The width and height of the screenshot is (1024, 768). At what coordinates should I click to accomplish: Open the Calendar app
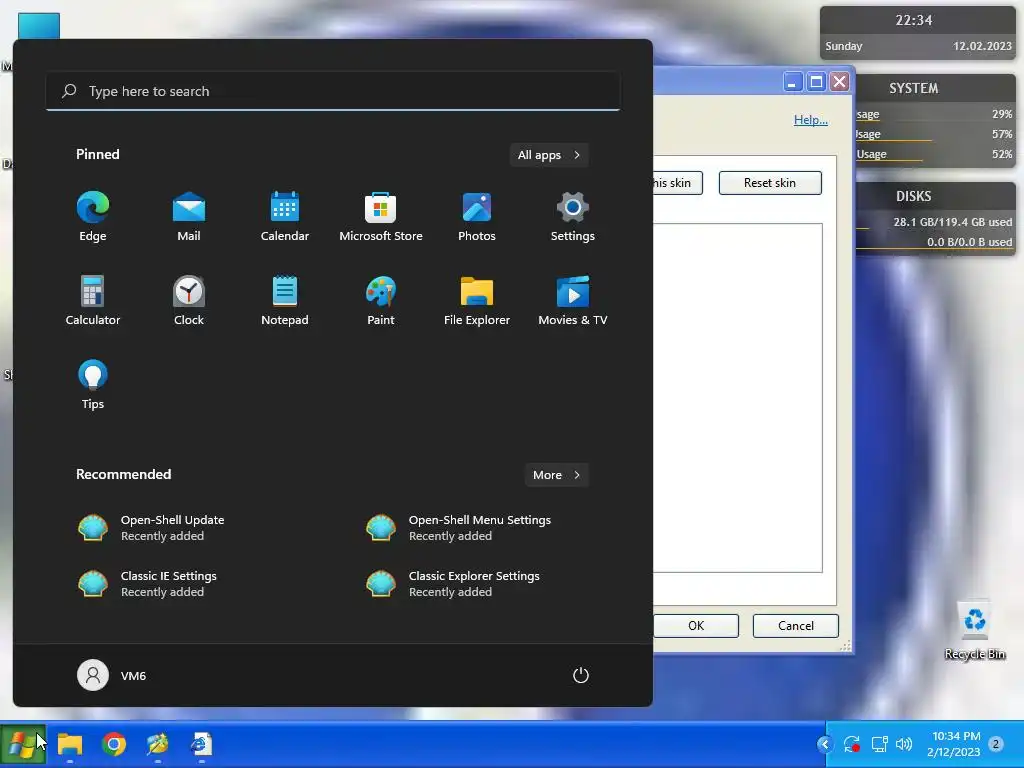tap(285, 216)
